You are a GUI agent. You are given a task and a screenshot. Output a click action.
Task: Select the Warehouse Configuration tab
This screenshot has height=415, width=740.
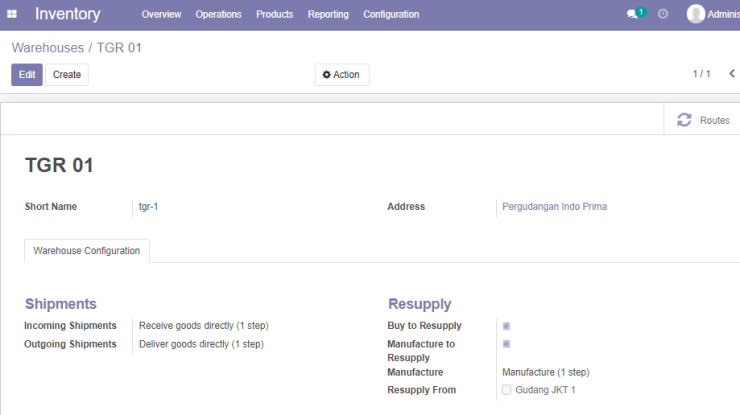point(87,251)
